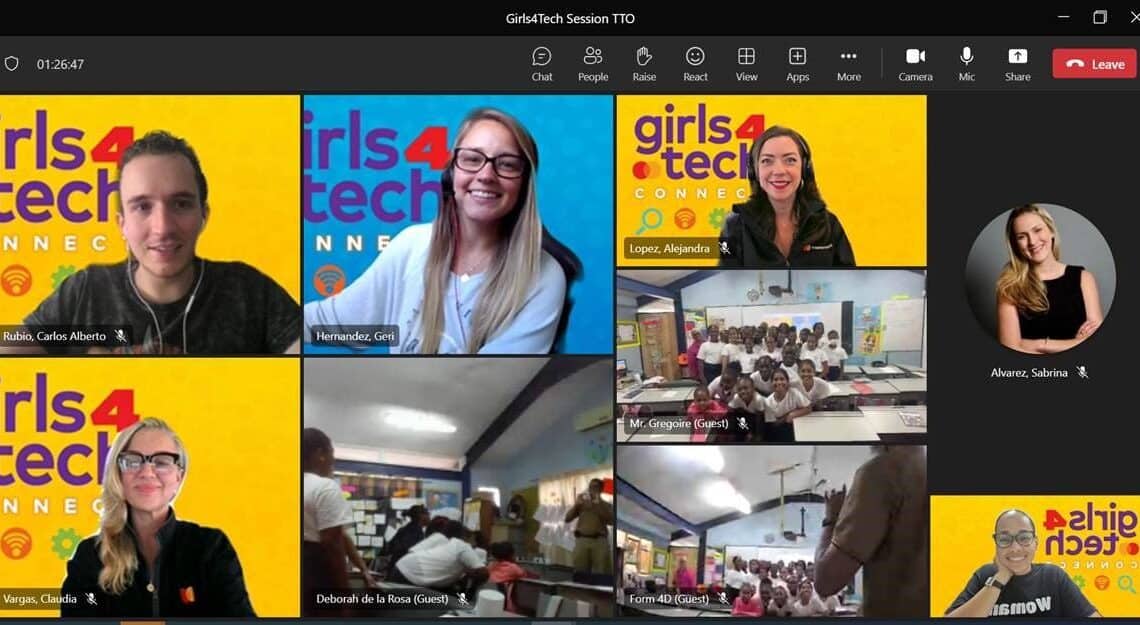This screenshot has height=625, width=1140.
Task: Expand the More options menu
Action: [848, 64]
